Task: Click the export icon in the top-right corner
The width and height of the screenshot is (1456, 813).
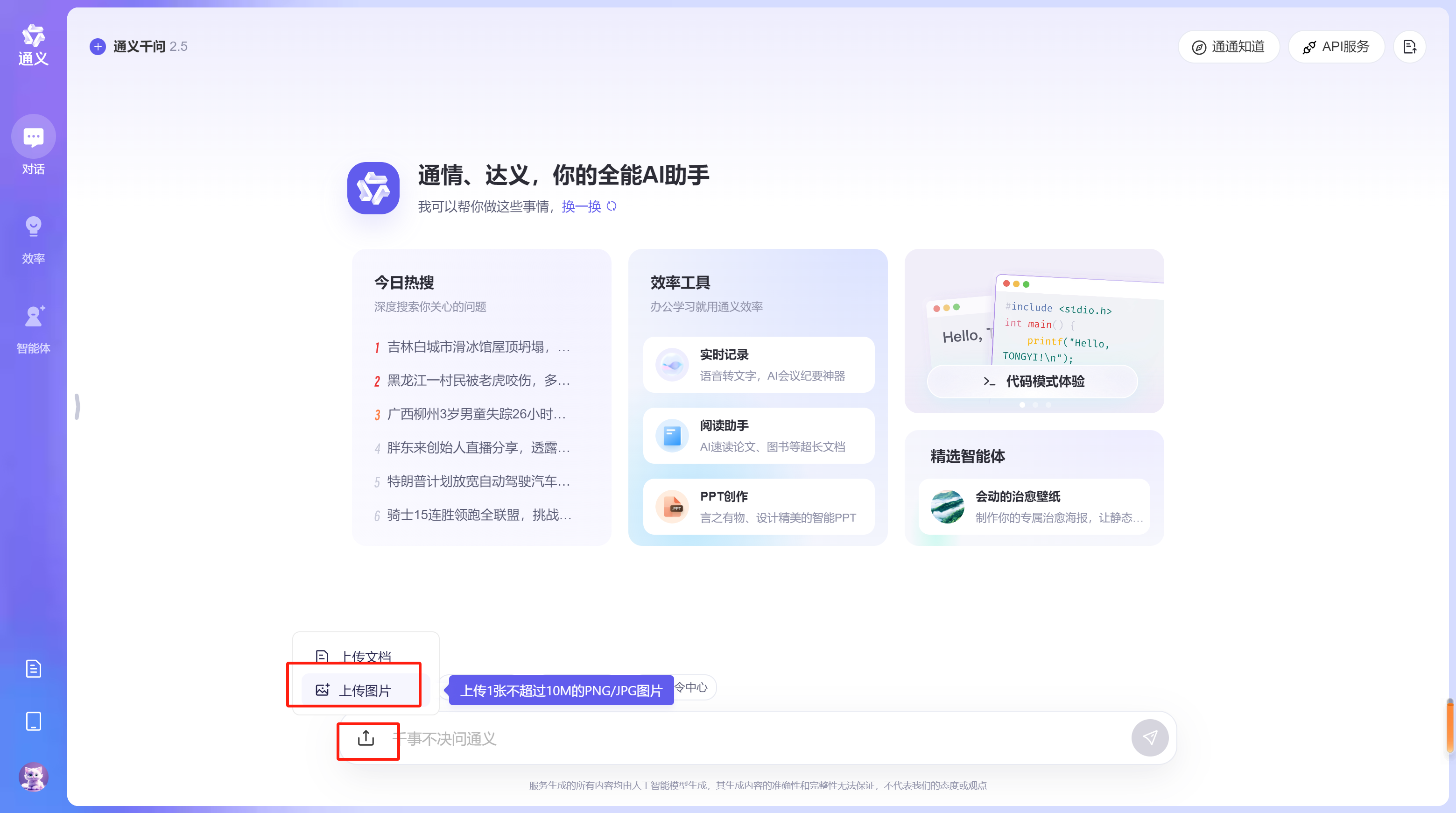Action: [x=1410, y=46]
